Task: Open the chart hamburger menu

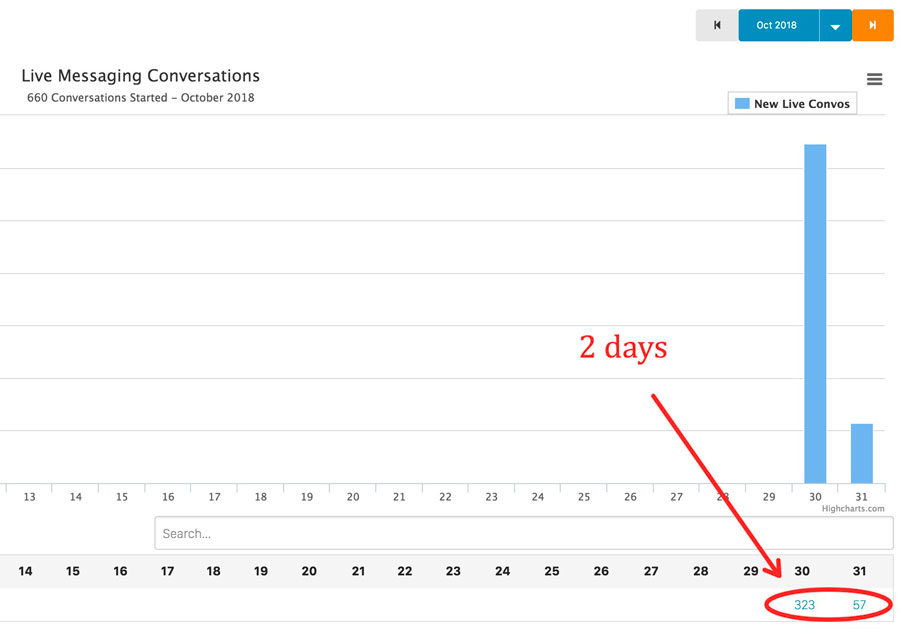Action: pos(875,80)
